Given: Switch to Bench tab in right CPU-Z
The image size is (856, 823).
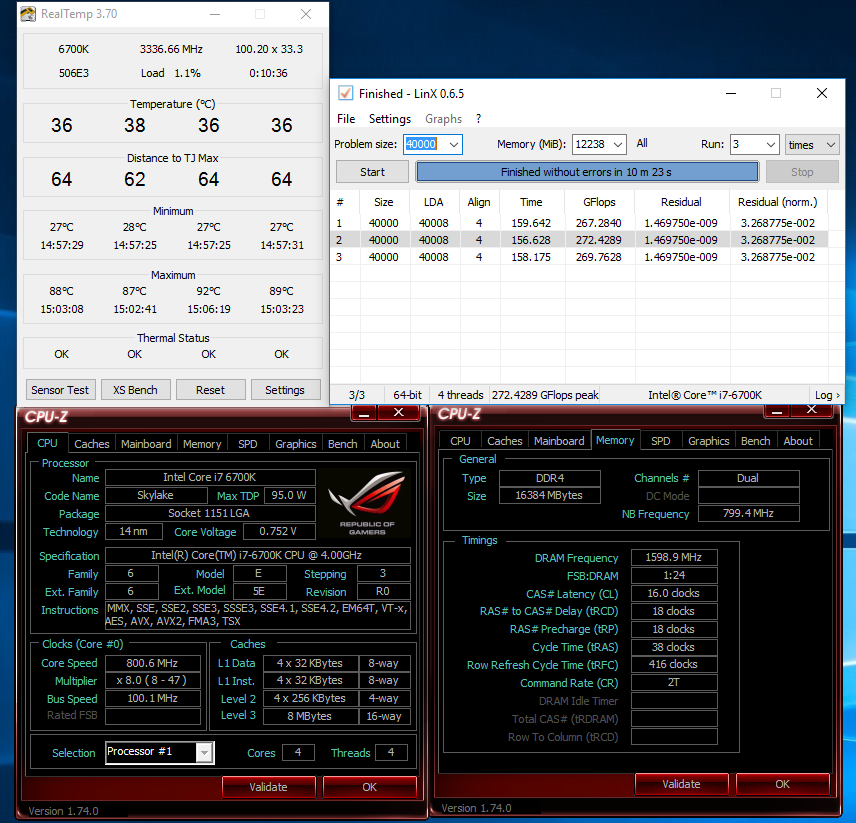Looking at the screenshot, I should click(756, 441).
